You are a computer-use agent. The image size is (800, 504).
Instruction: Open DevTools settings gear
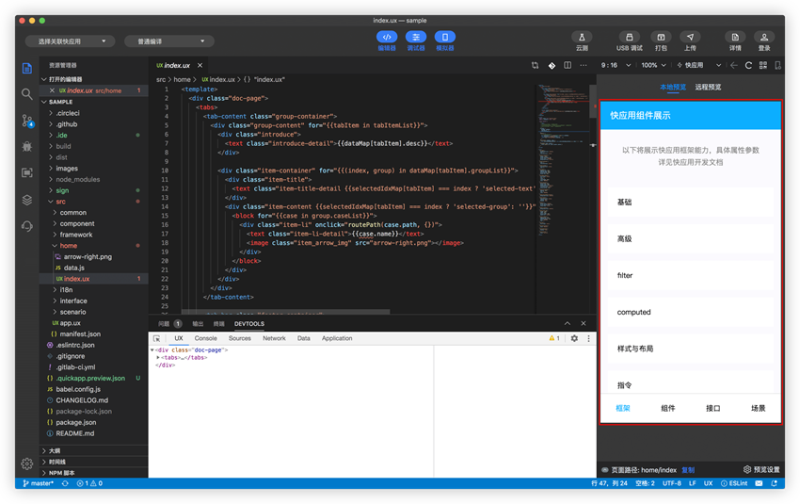[574, 339]
